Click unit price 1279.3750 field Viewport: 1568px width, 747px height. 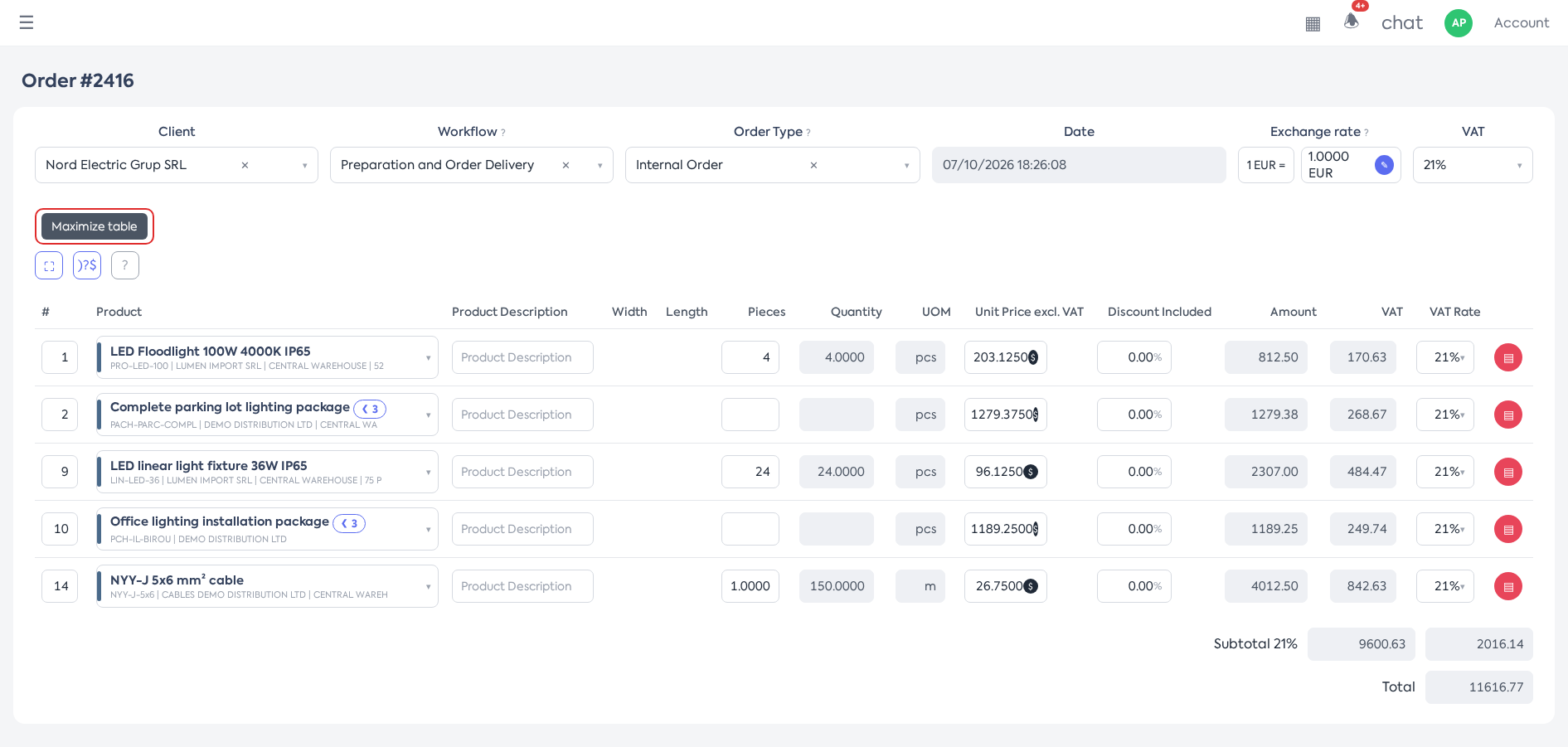point(1006,415)
